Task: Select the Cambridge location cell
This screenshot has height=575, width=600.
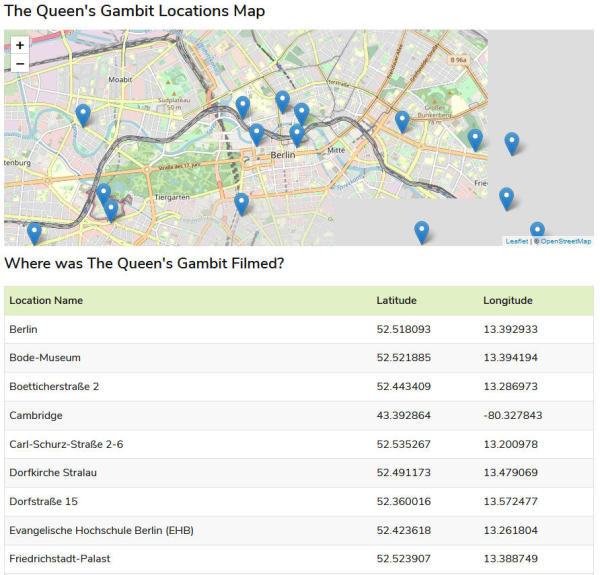Action: [x=36, y=415]
